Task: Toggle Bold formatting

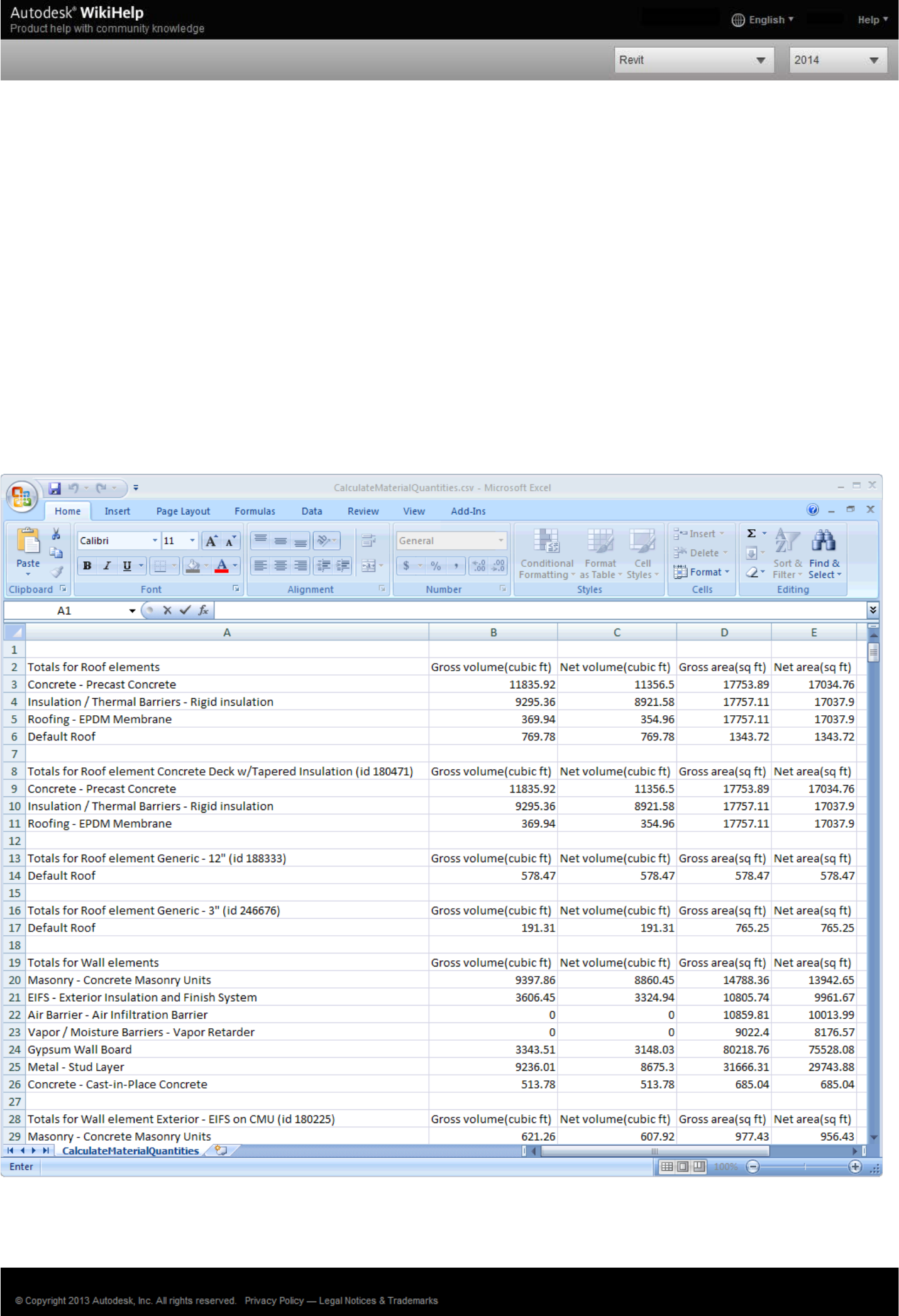Action: (x=87, y=566)
